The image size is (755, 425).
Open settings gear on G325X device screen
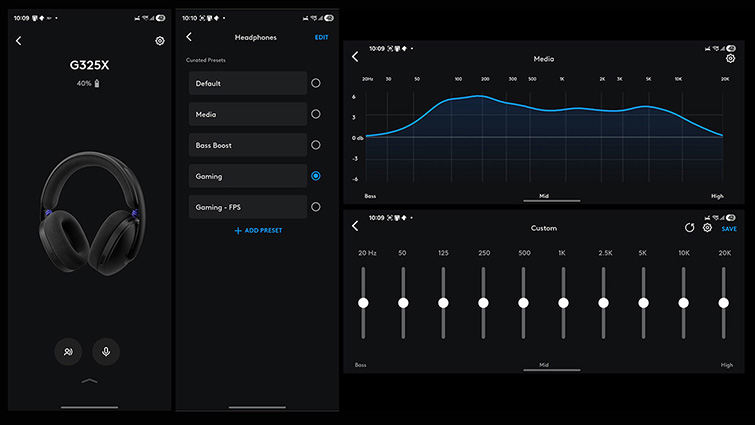160,41
